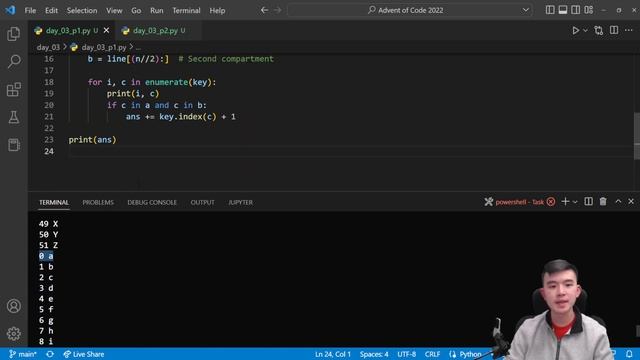640x360 pixels.
Task: Change encoding via UTF-8
Action: point(407,354)
